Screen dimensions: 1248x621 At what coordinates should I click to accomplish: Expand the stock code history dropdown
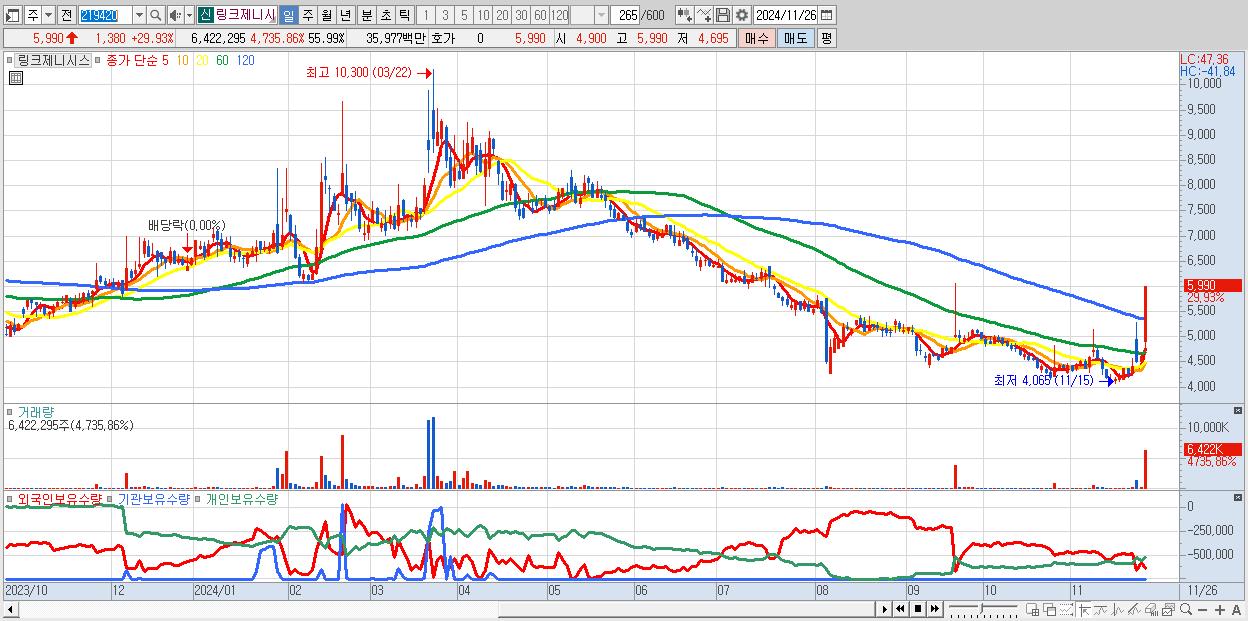click(139, 15)
